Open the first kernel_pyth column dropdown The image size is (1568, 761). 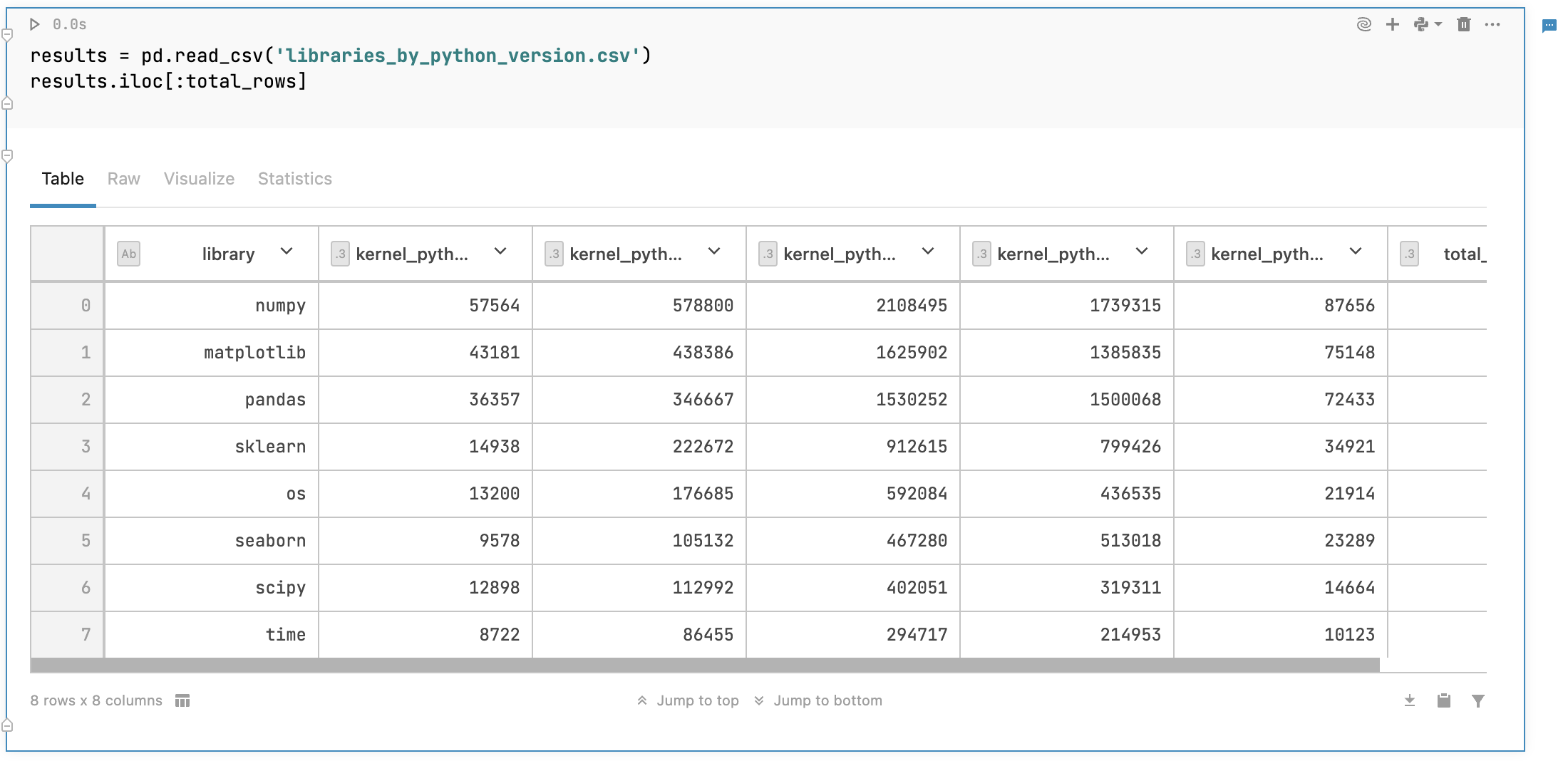(x=500, y=252)
